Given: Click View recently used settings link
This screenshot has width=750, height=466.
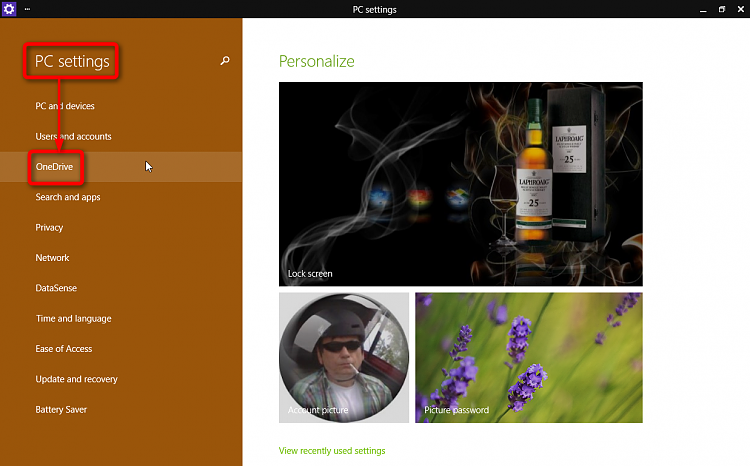Looking at the screenshot, I should point(331,451).
